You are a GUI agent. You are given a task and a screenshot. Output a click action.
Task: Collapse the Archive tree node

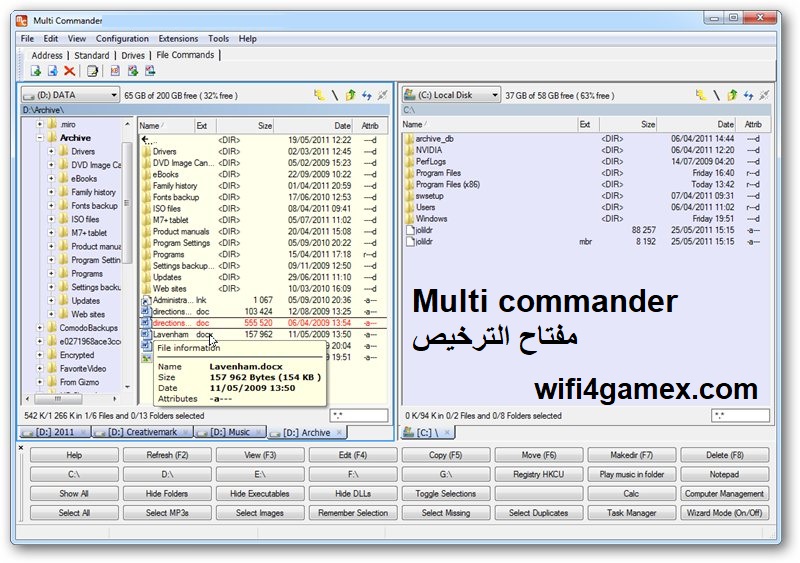(x=40, y=138)
